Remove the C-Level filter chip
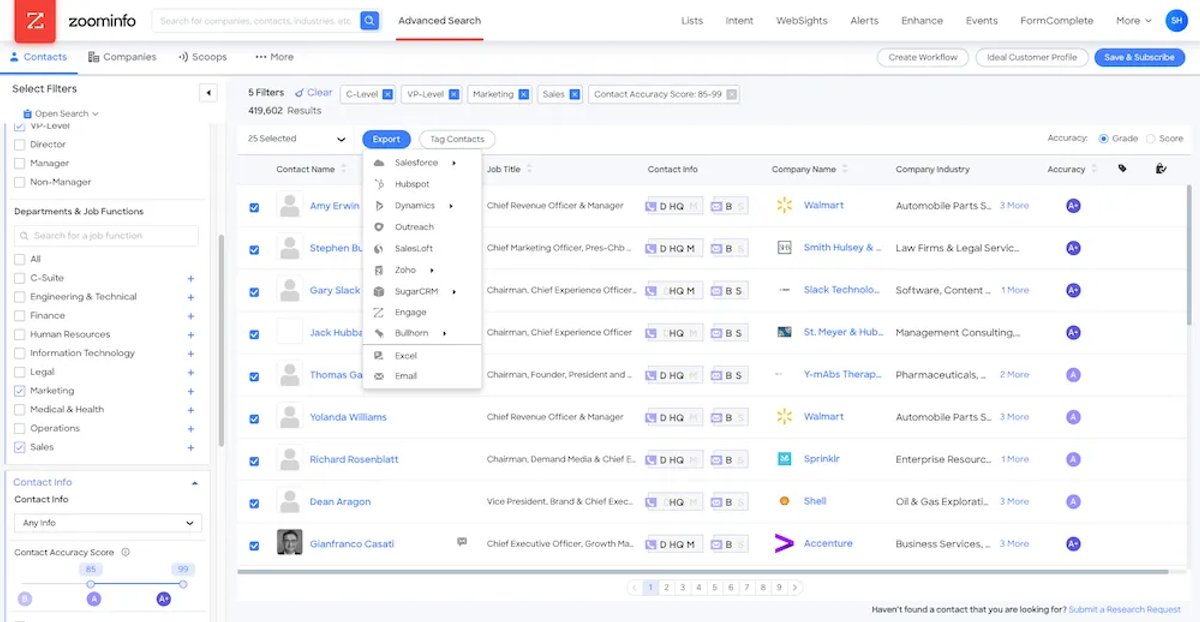Image resolution: width=1200 pixels, height=622 pixels. point(388,94)
